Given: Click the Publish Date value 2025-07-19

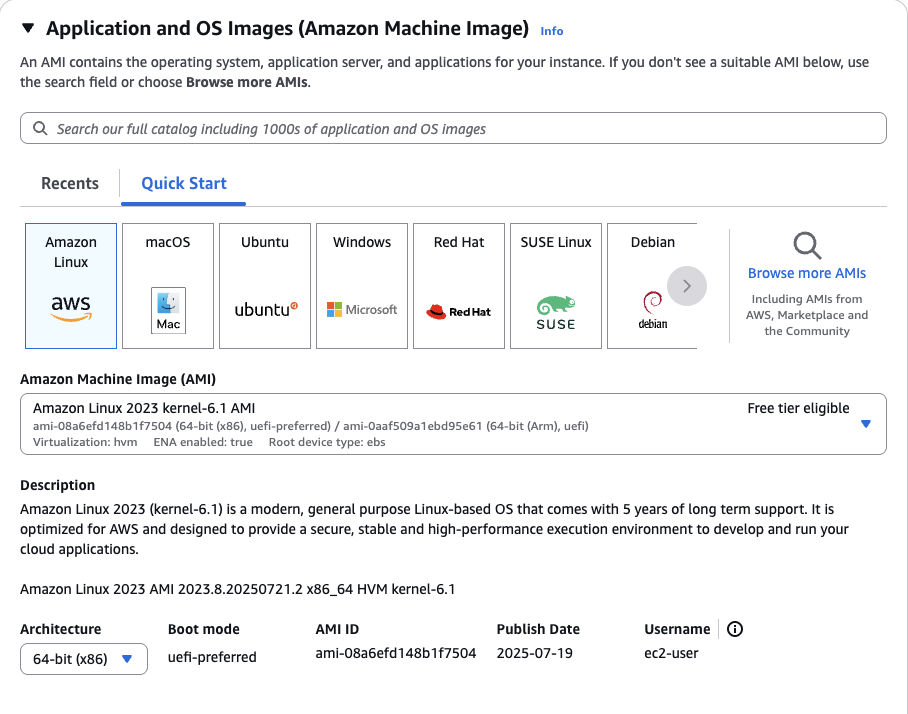Looking at the screenshot, I should [x=534, y=653].
